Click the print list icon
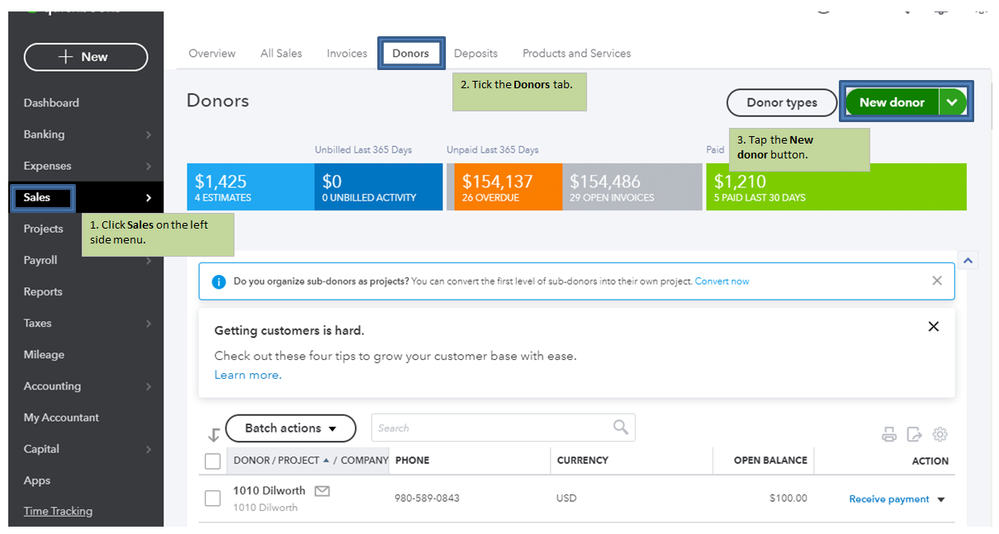The width and height of the screenshot is (999, 534). 888,434
